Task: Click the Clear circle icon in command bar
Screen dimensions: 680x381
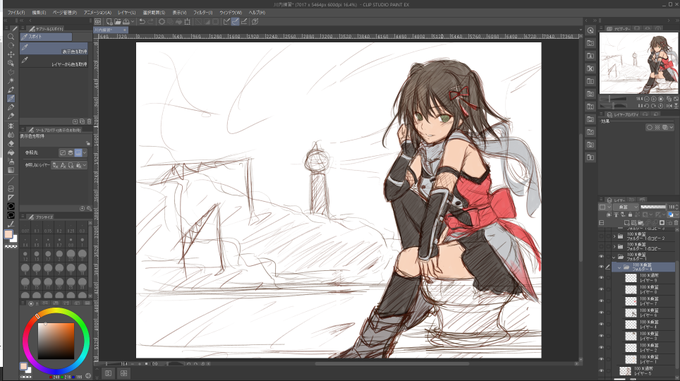Action: pyautogui.click(x=162, y=21)
